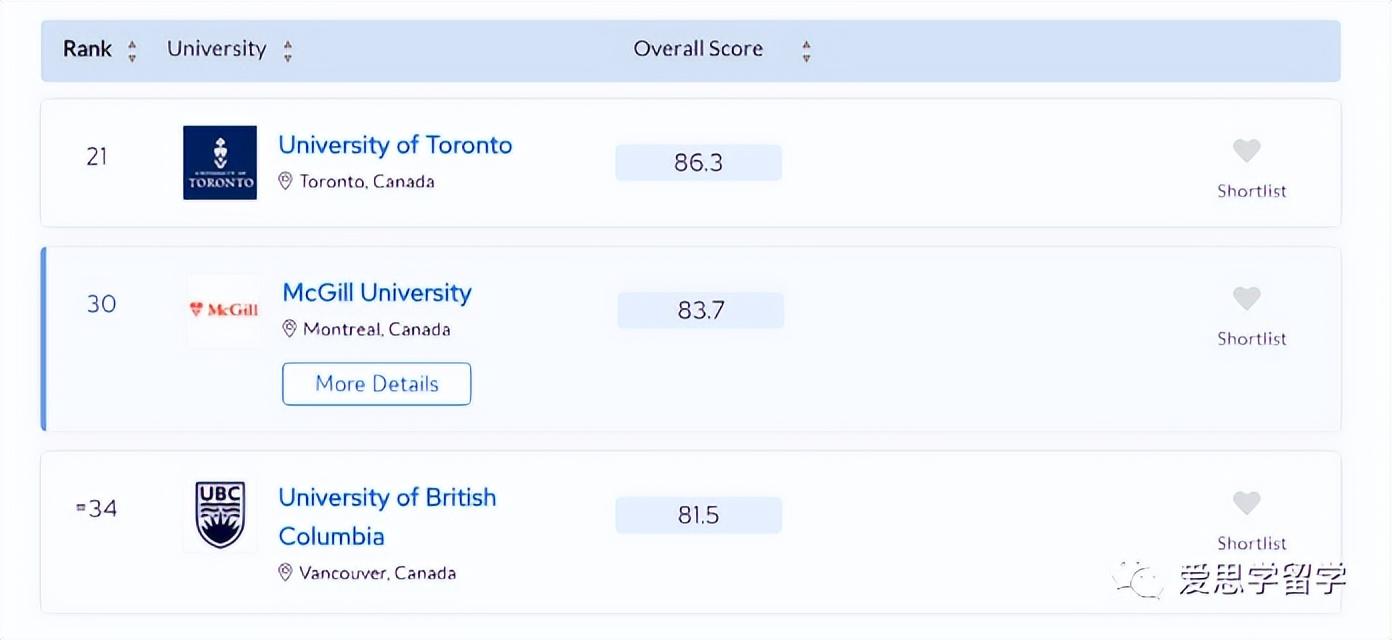
Task: Sort by Rank arrows
Action: click(132, 51)
